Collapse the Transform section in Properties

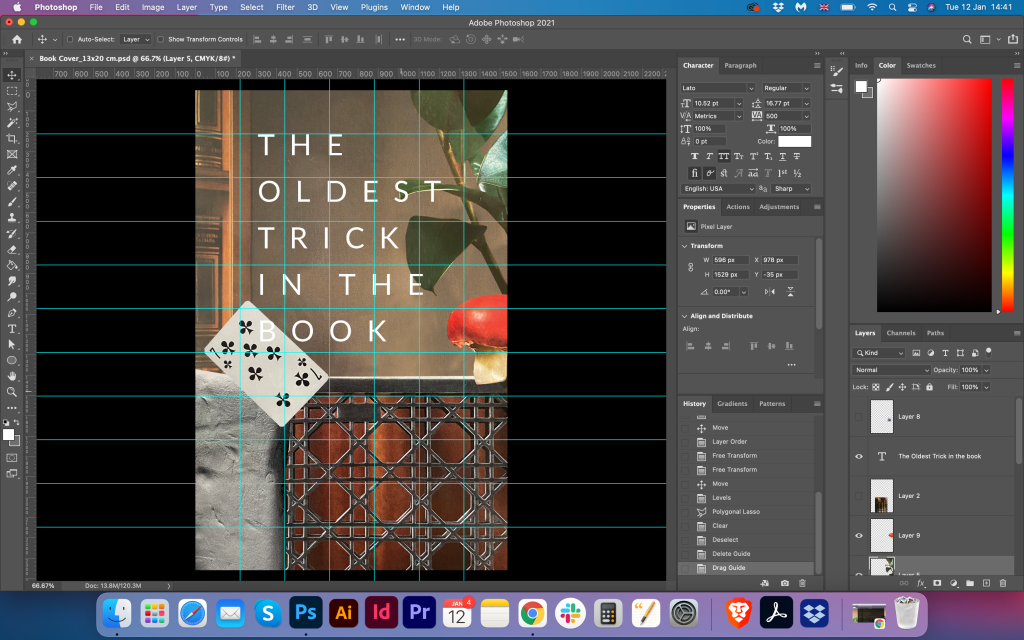[x=685, y=245]
